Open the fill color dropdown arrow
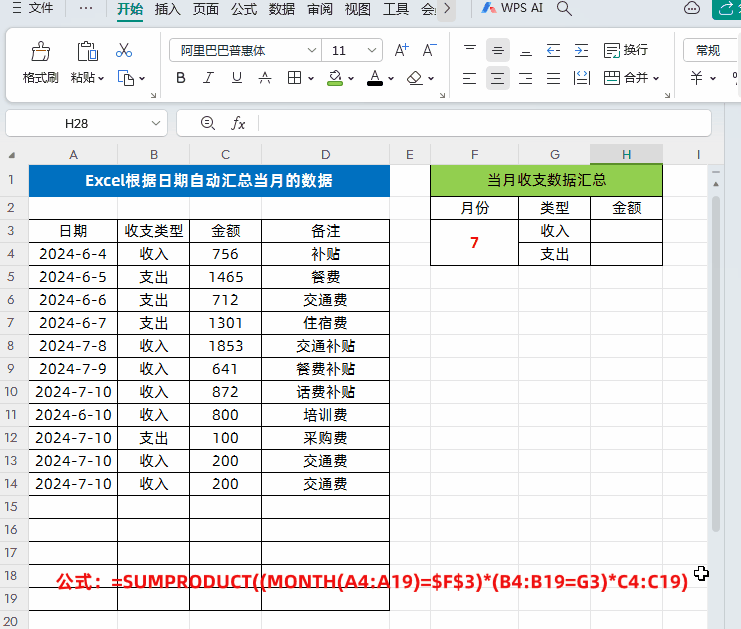Screen dimensions: 741x629 coord(351,78)
